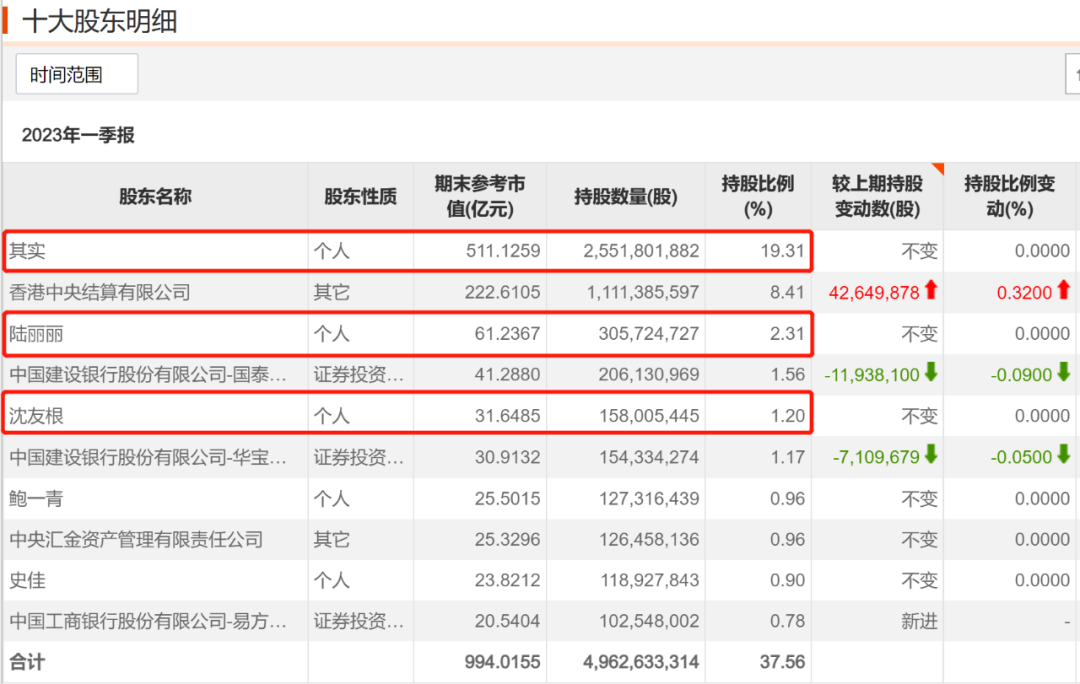
Task: Click the green change value -11,938,100
Action: (872, 375)
